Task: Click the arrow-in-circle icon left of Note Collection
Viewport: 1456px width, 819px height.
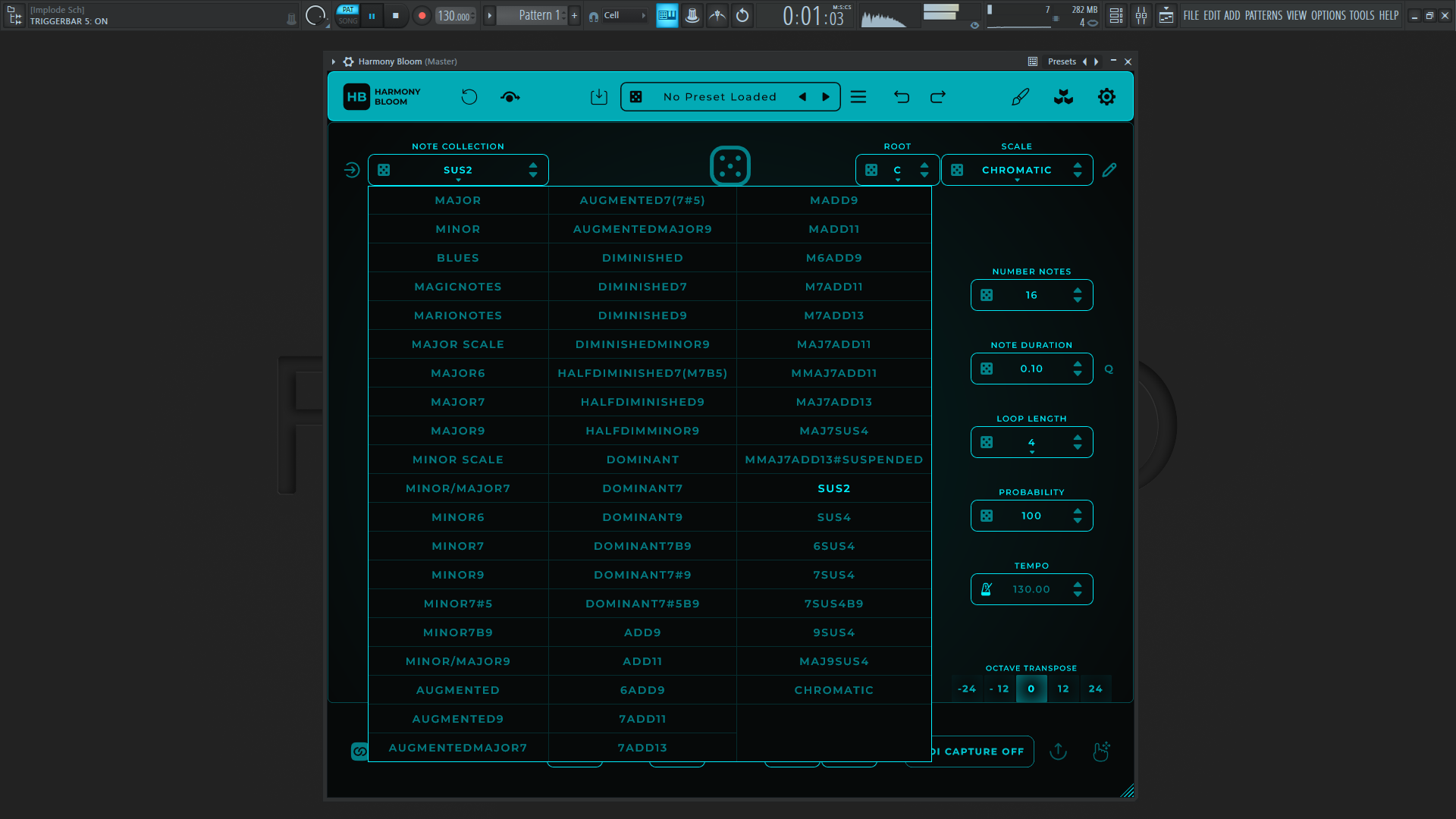Action: (x=352, y=170)
